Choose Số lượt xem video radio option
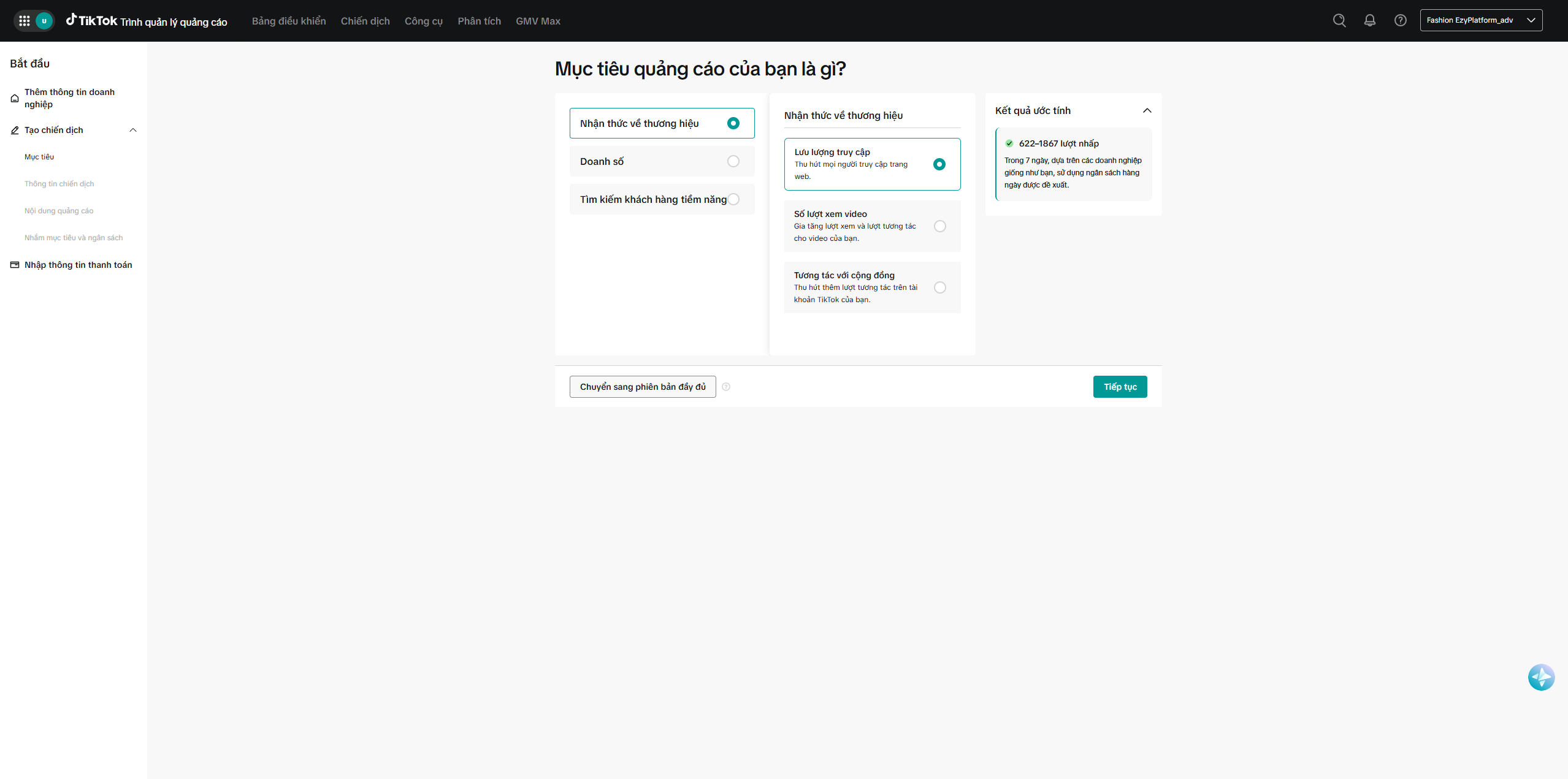This screenshot has height=779, width=1568. [x=940, y=226]
